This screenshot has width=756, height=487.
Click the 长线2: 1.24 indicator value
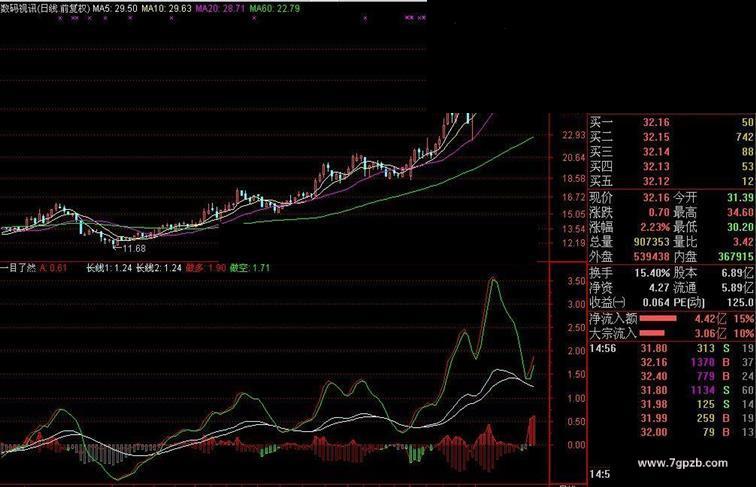coord(159,268)
